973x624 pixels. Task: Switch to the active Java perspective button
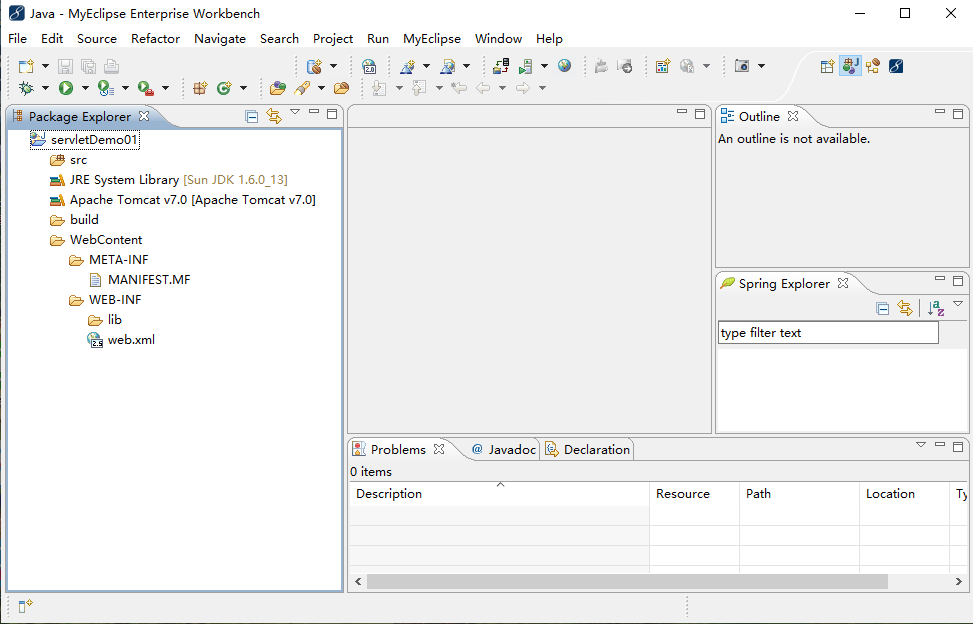[x=850, y=66]
